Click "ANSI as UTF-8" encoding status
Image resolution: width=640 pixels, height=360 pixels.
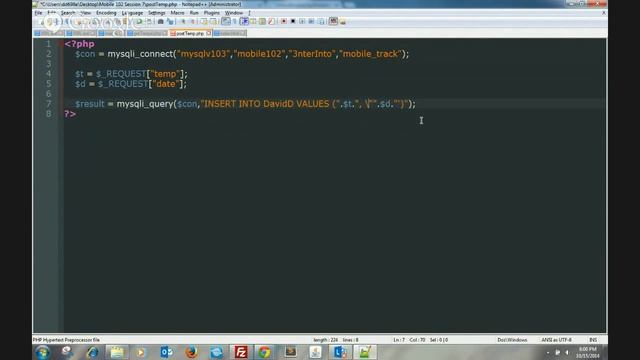click(x=556, y=340)
